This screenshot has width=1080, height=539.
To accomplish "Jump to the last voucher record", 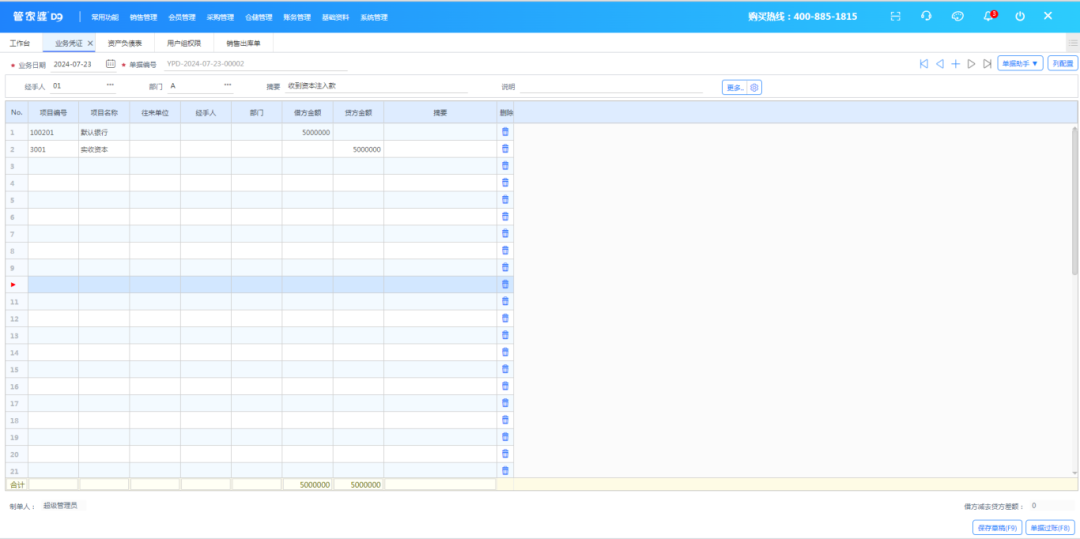I will pos(987,64).
